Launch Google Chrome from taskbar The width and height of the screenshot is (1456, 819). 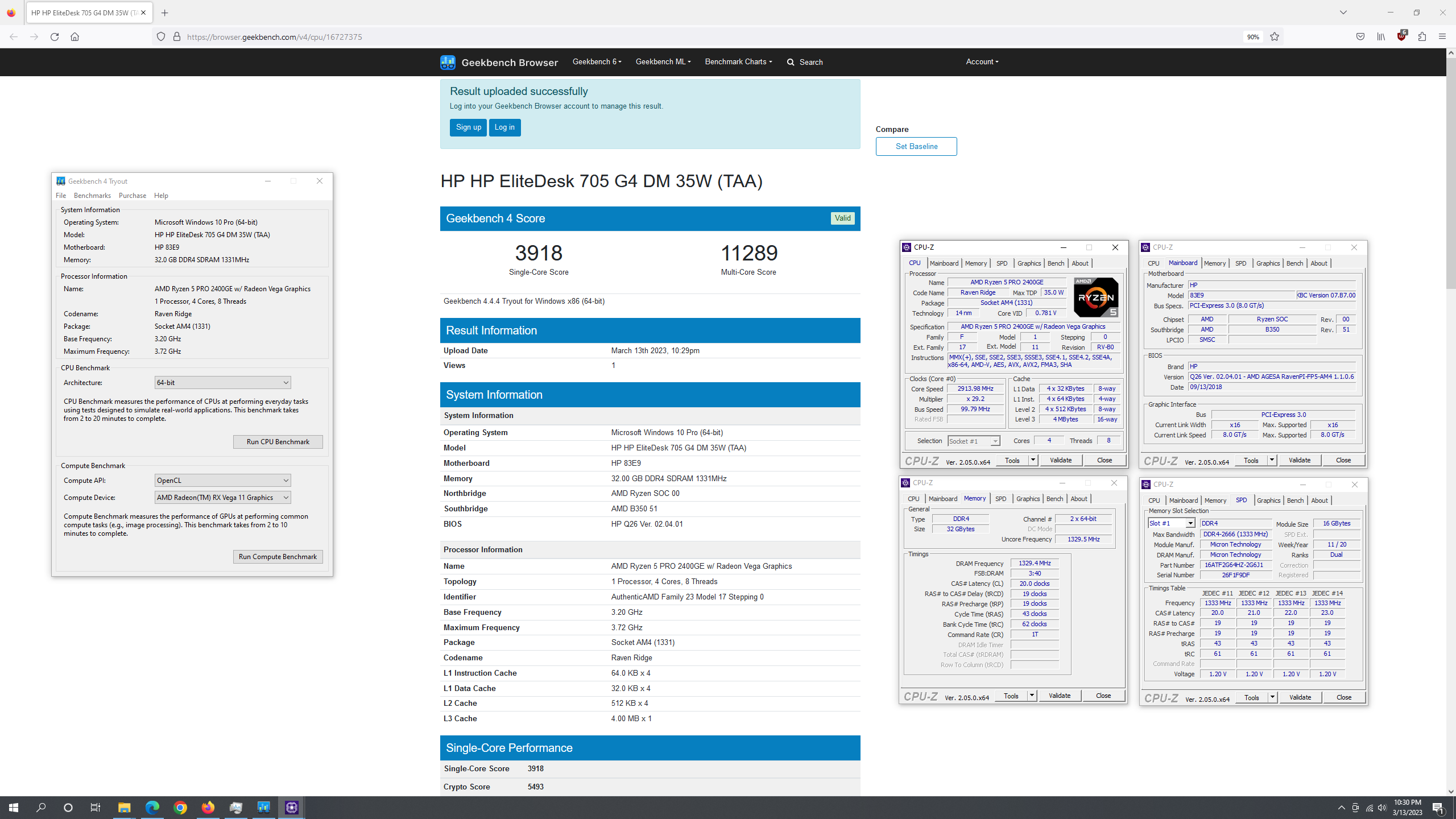(180, 807)
